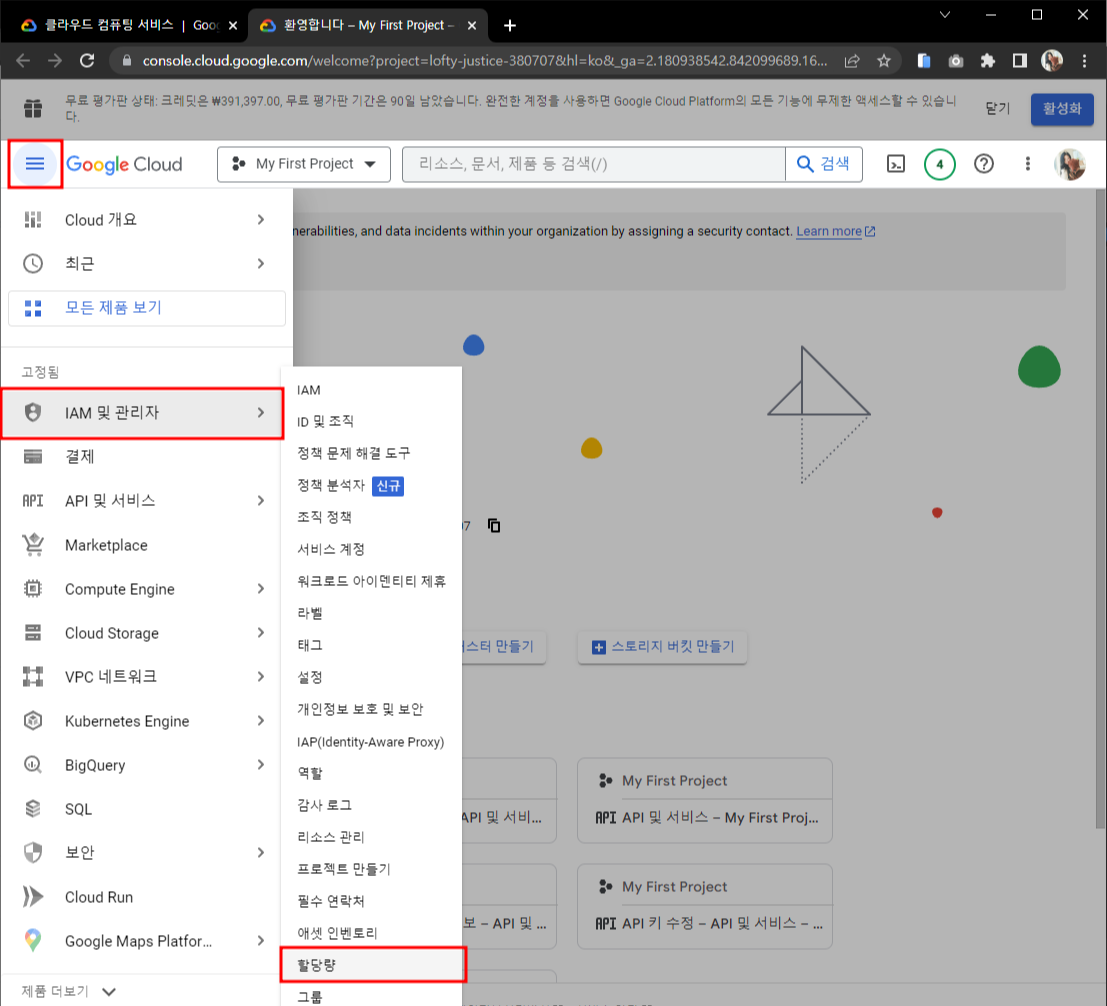This screenshot has height=1006, width=1107.
Task: Open new browser tab
Action: [x=510, y=25]
